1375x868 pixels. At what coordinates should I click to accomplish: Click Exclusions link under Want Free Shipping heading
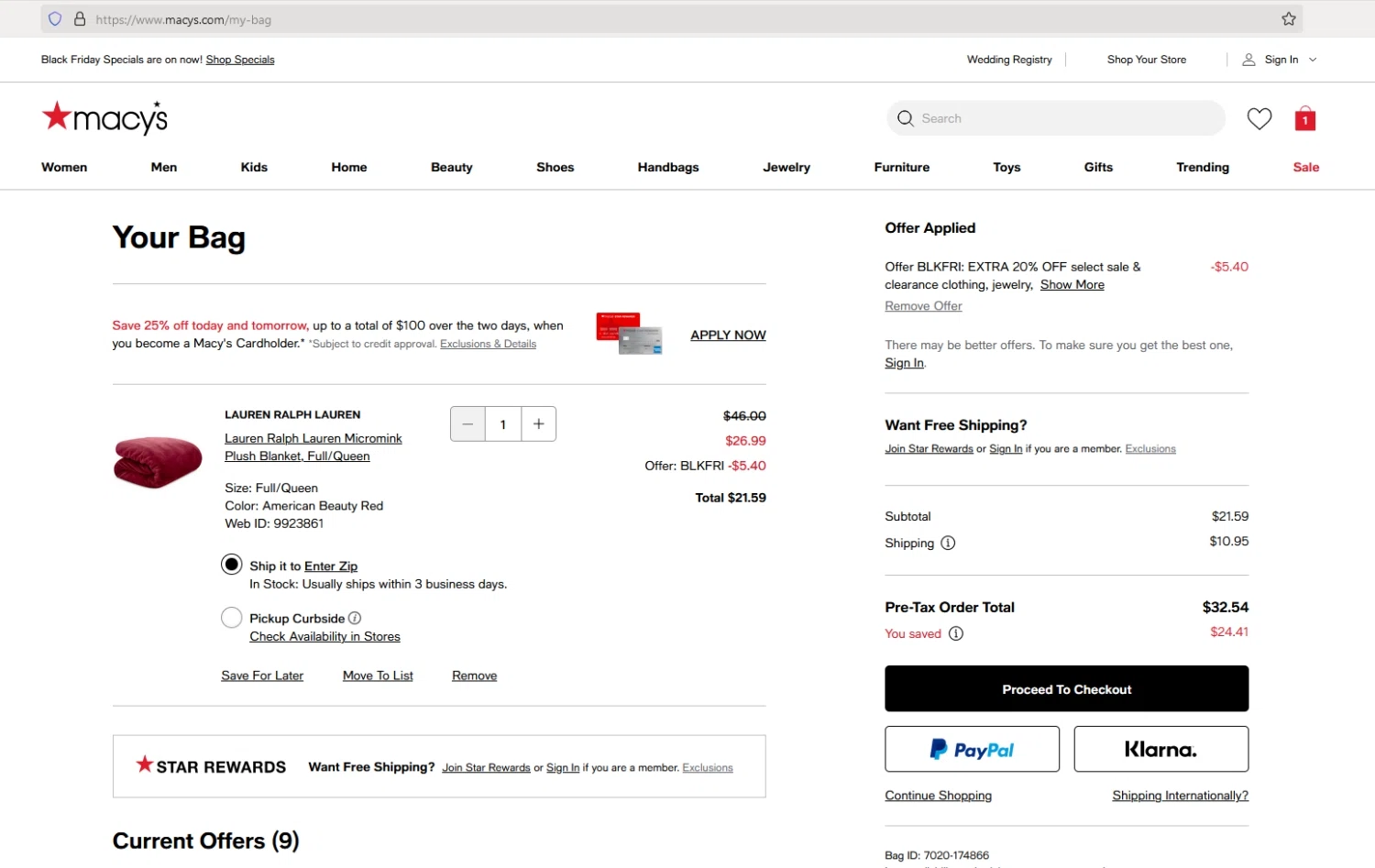pyautogui.click(x=1150, y=449)
